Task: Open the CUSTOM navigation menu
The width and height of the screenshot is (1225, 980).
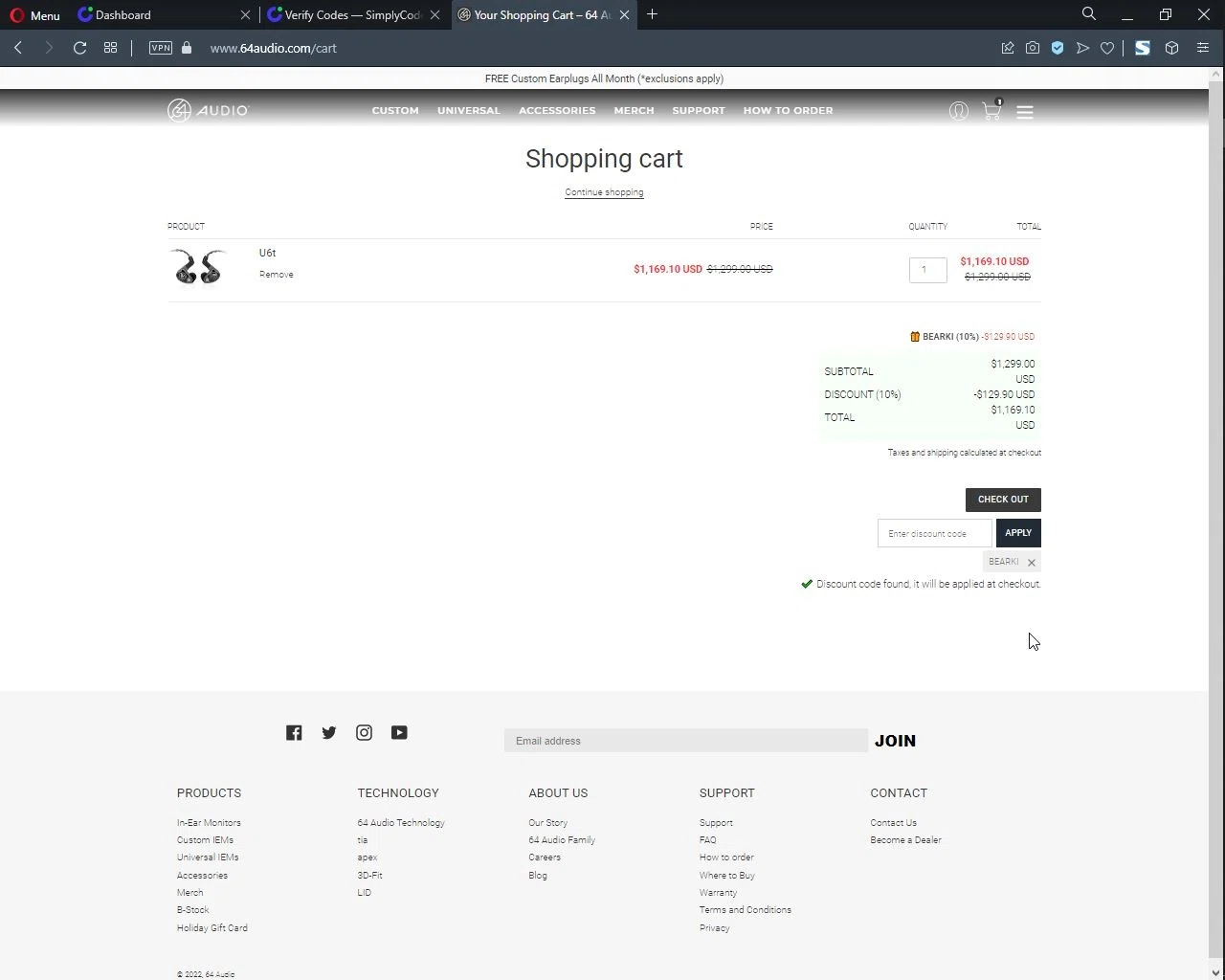Action: (x=395, y=111)
